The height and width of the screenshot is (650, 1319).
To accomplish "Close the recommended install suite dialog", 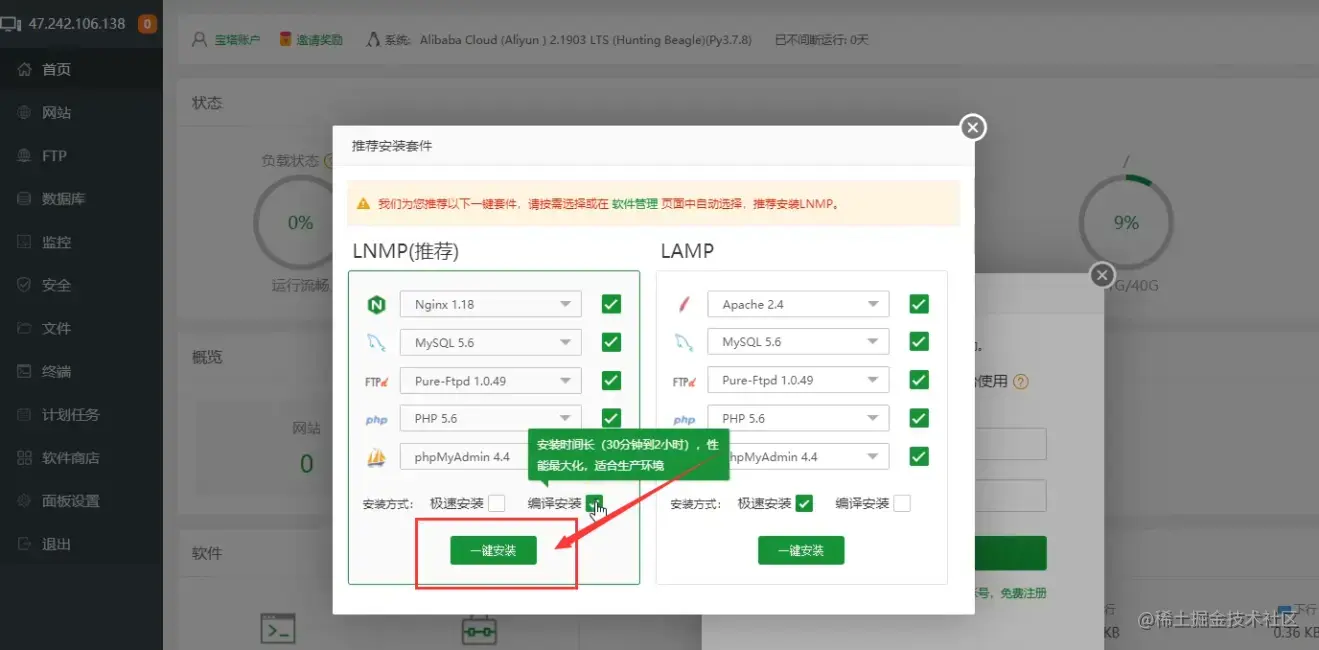I will click(973, 128).
